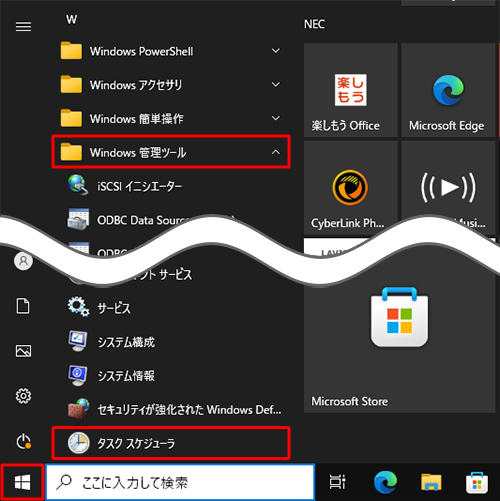Image resolution: width=500 pixels, height=501 pixels.
Task: Launch Microsoft Edge from the taskbar
Action: point(385,482)
